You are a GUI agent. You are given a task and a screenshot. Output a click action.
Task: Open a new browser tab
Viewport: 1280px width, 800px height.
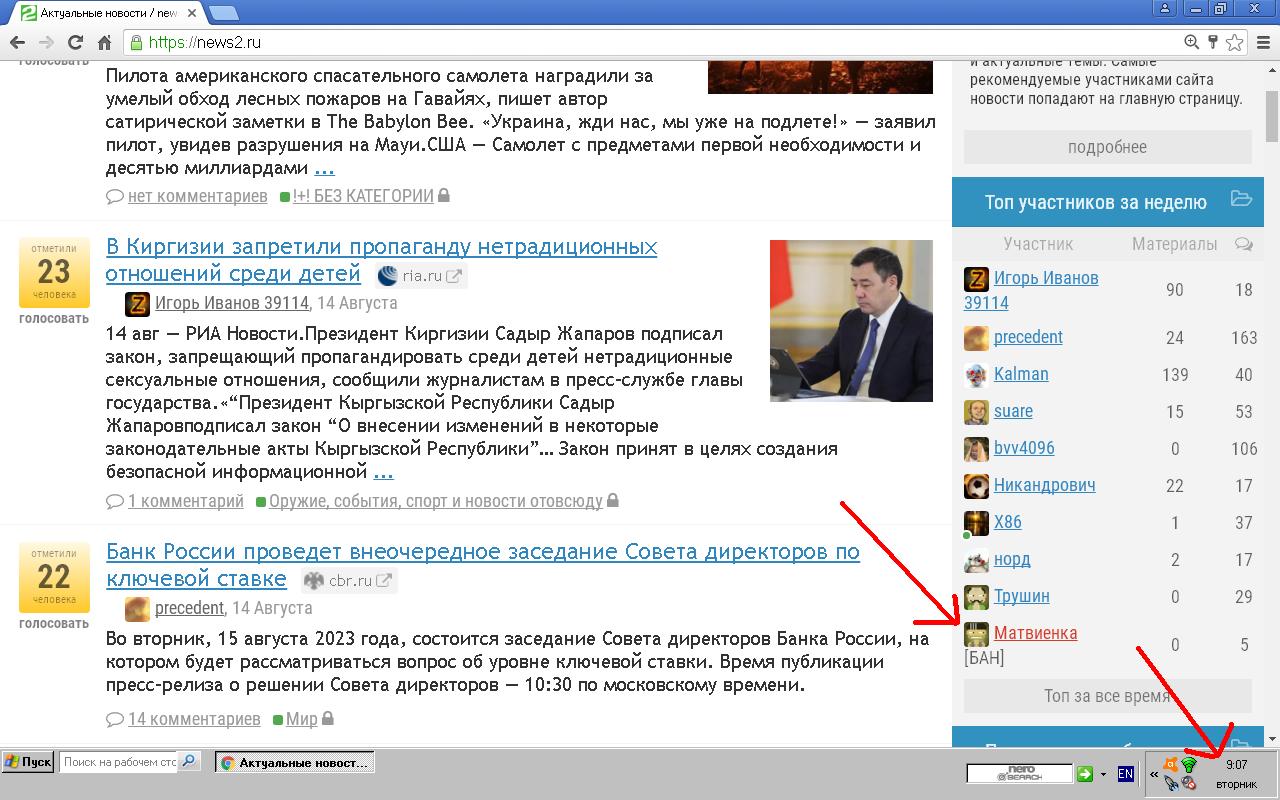coord(224,13)
